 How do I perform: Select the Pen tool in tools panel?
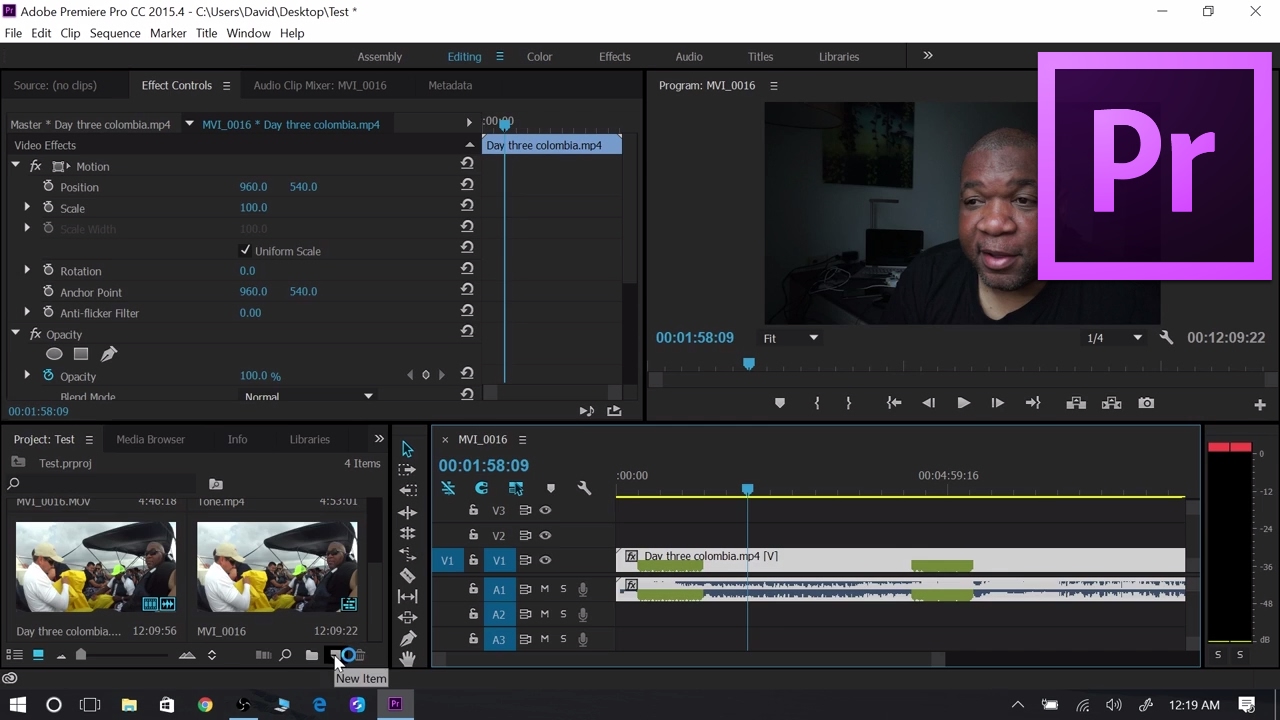pos(408,638)
